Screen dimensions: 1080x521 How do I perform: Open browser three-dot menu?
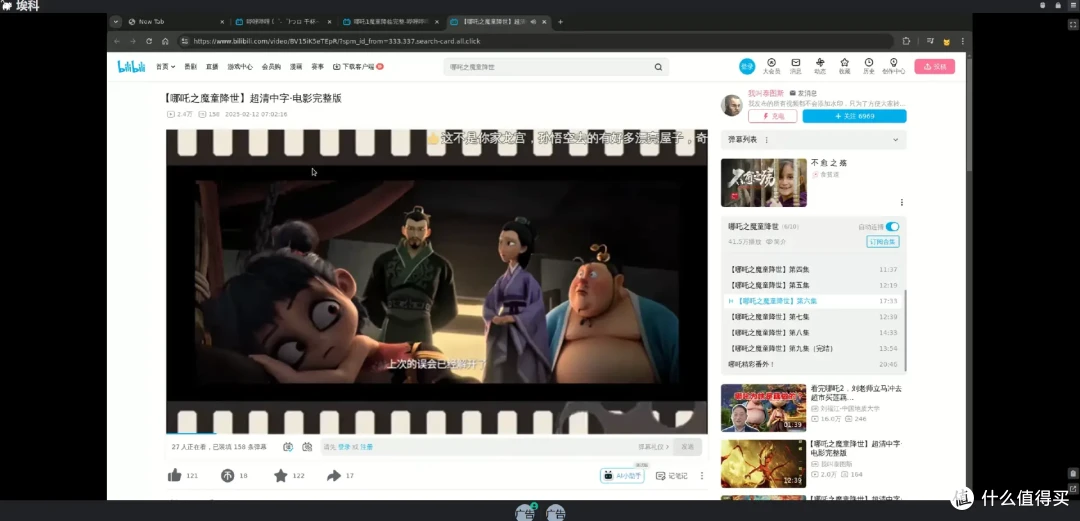point(962,41)
